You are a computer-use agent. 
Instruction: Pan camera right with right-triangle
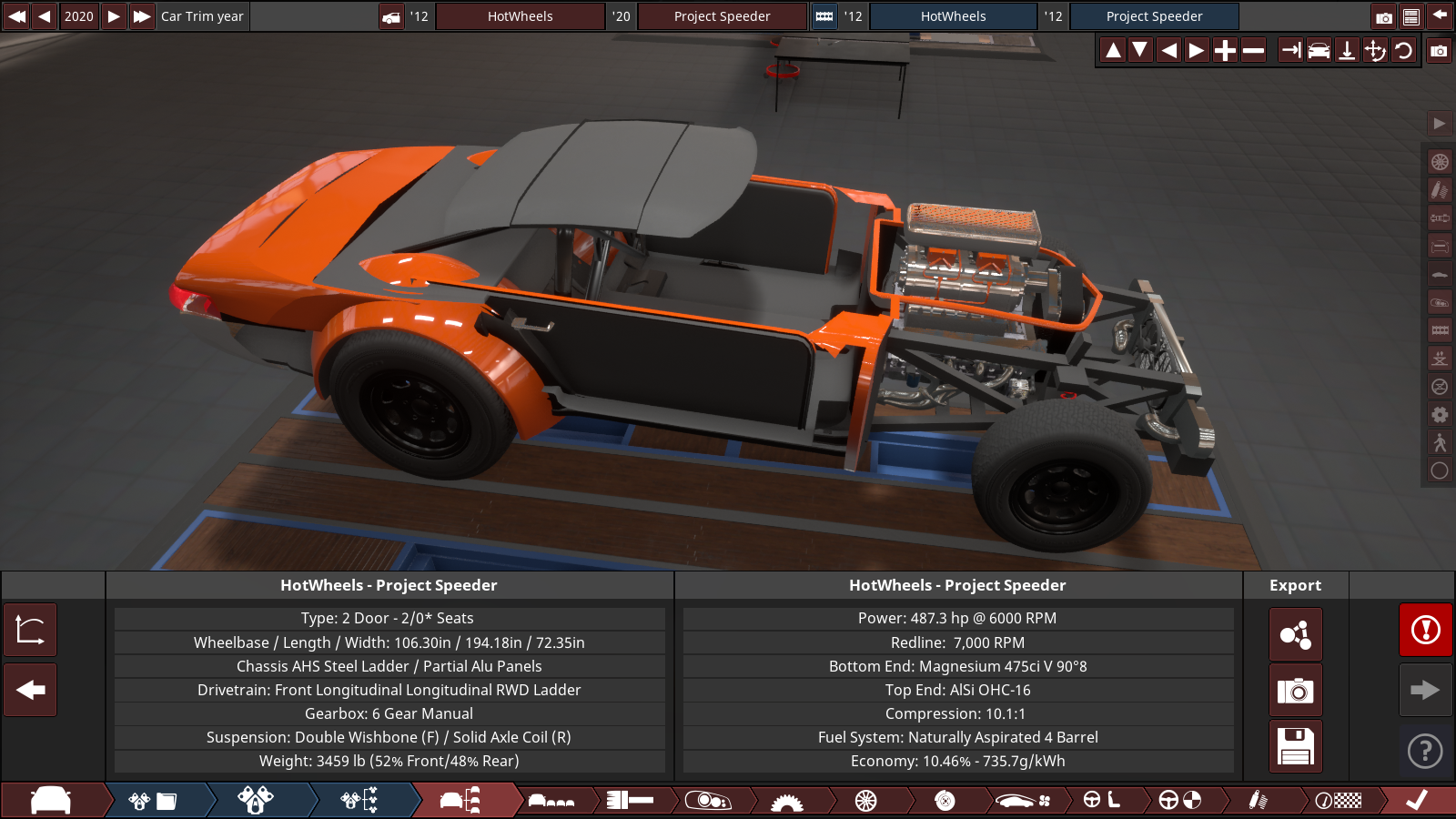click(x=1198, y=51)
